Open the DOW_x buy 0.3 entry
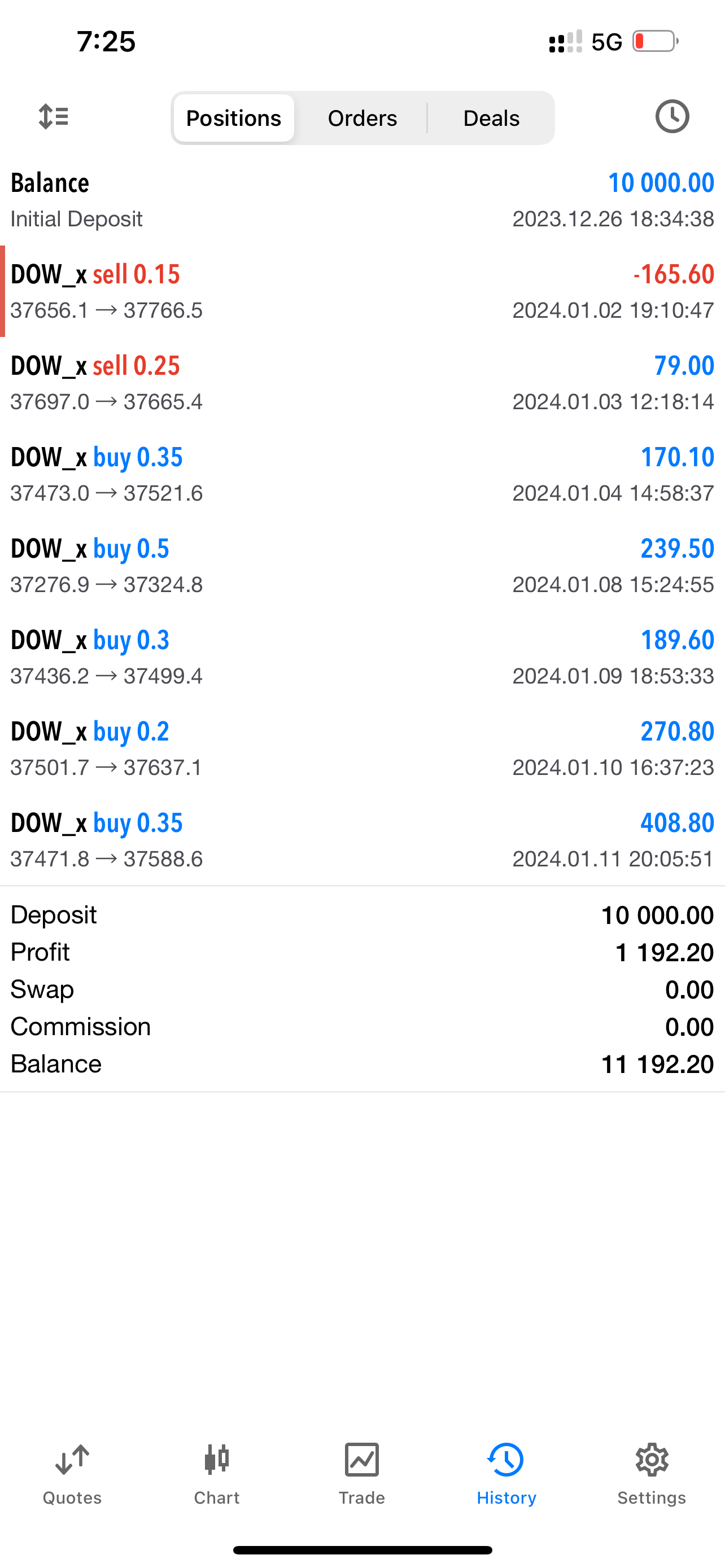725x1568 pixels. coord(362,658)
